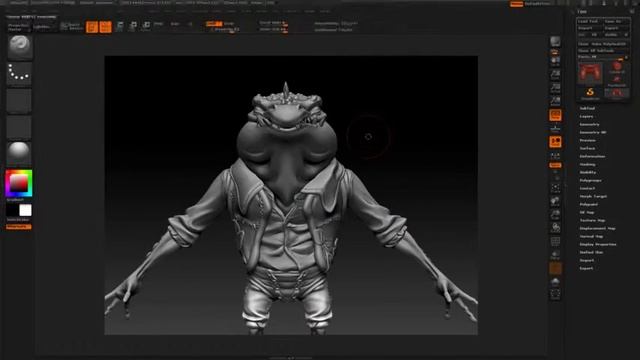Open the gray sphere Material selector
The image size is (640, 360).
(19, 153)
